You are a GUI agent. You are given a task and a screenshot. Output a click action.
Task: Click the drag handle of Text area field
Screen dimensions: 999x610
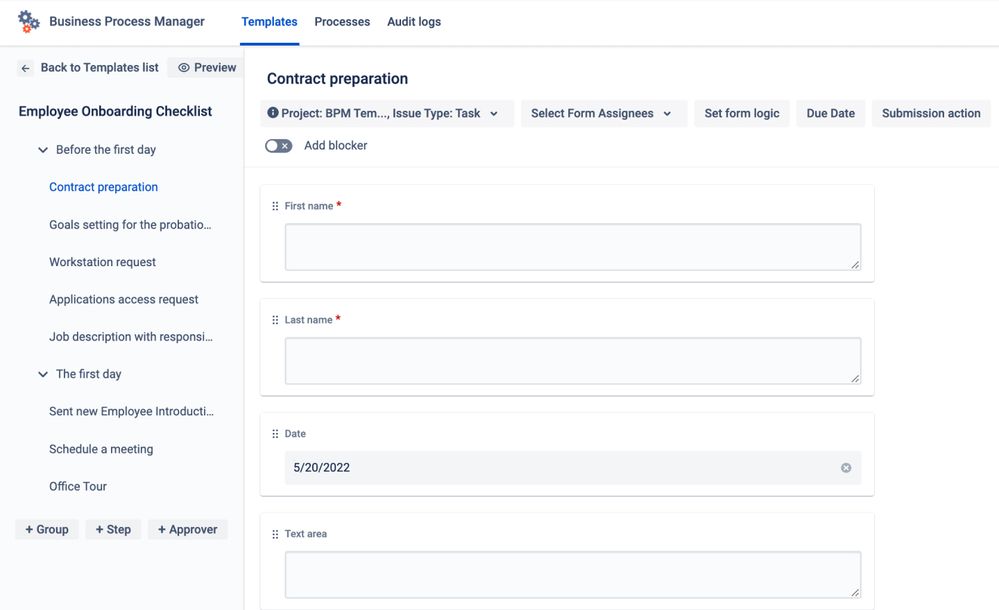coord(275,534)
